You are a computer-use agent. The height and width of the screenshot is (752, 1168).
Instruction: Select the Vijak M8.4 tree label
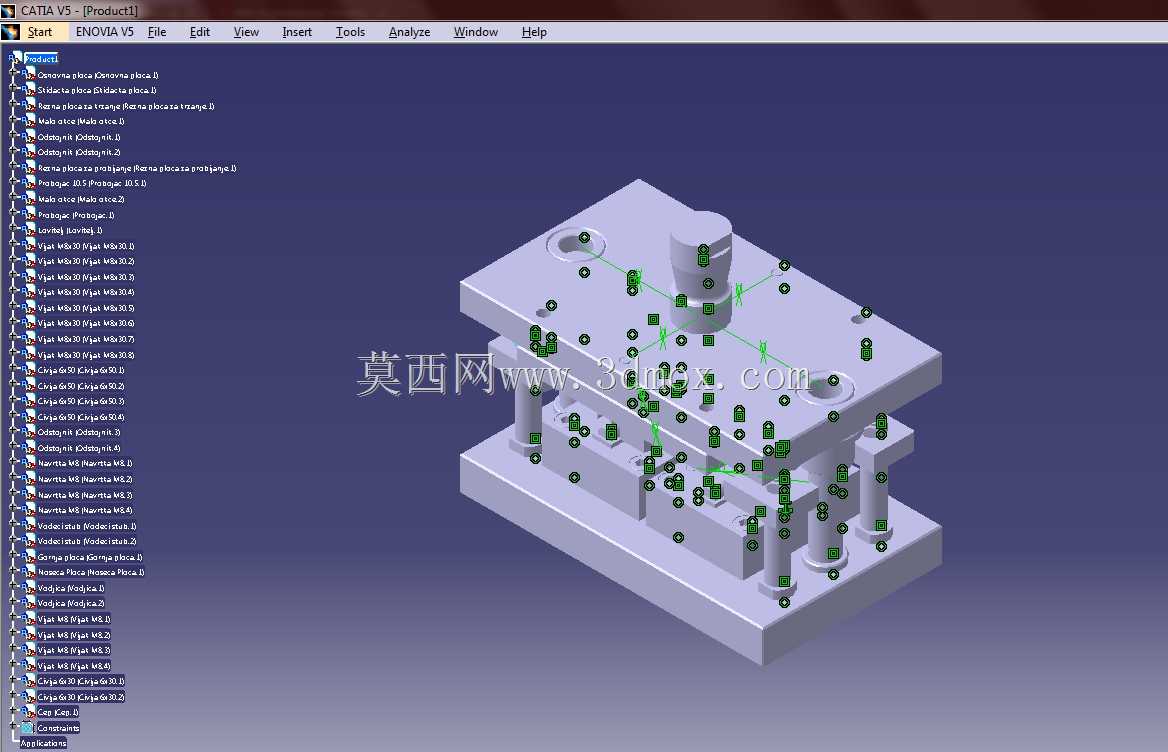[x=74, y=665]
